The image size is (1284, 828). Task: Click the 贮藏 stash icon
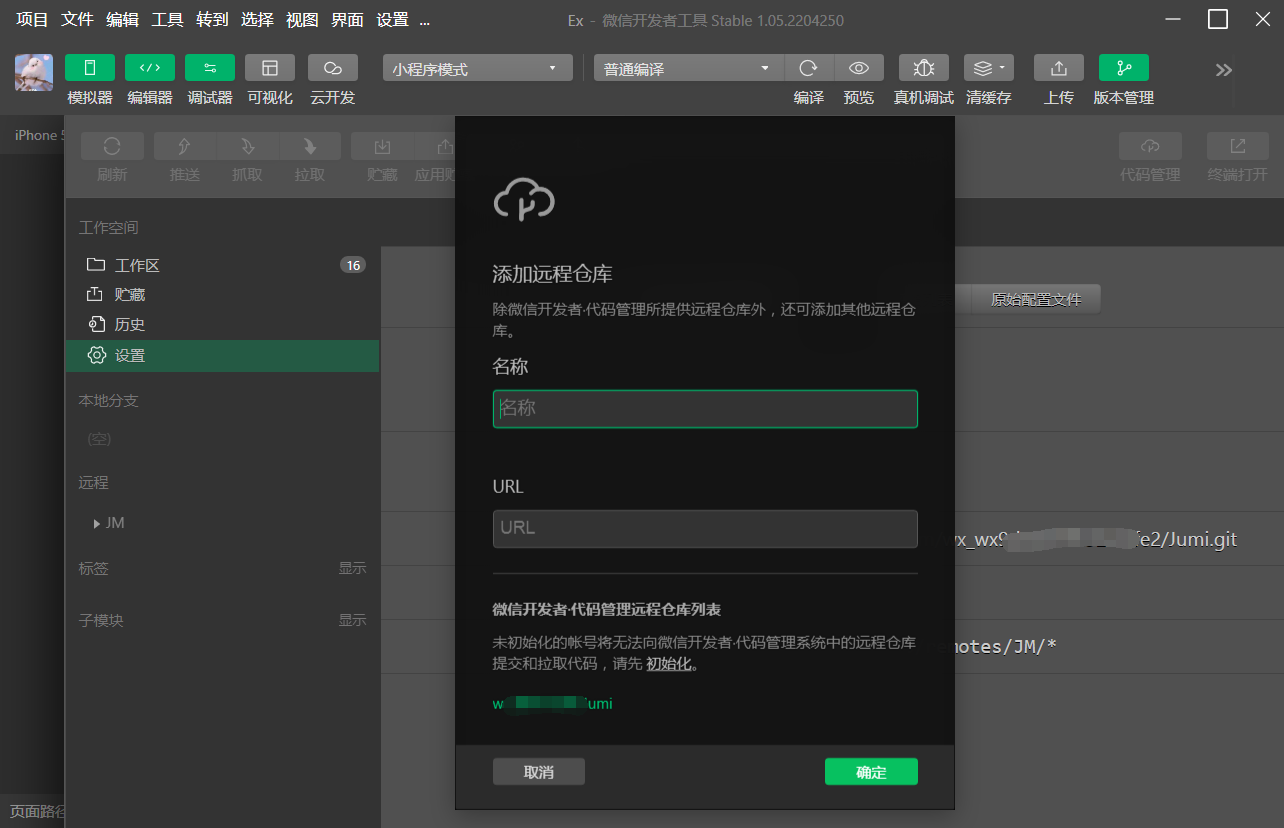coord(382,146)
